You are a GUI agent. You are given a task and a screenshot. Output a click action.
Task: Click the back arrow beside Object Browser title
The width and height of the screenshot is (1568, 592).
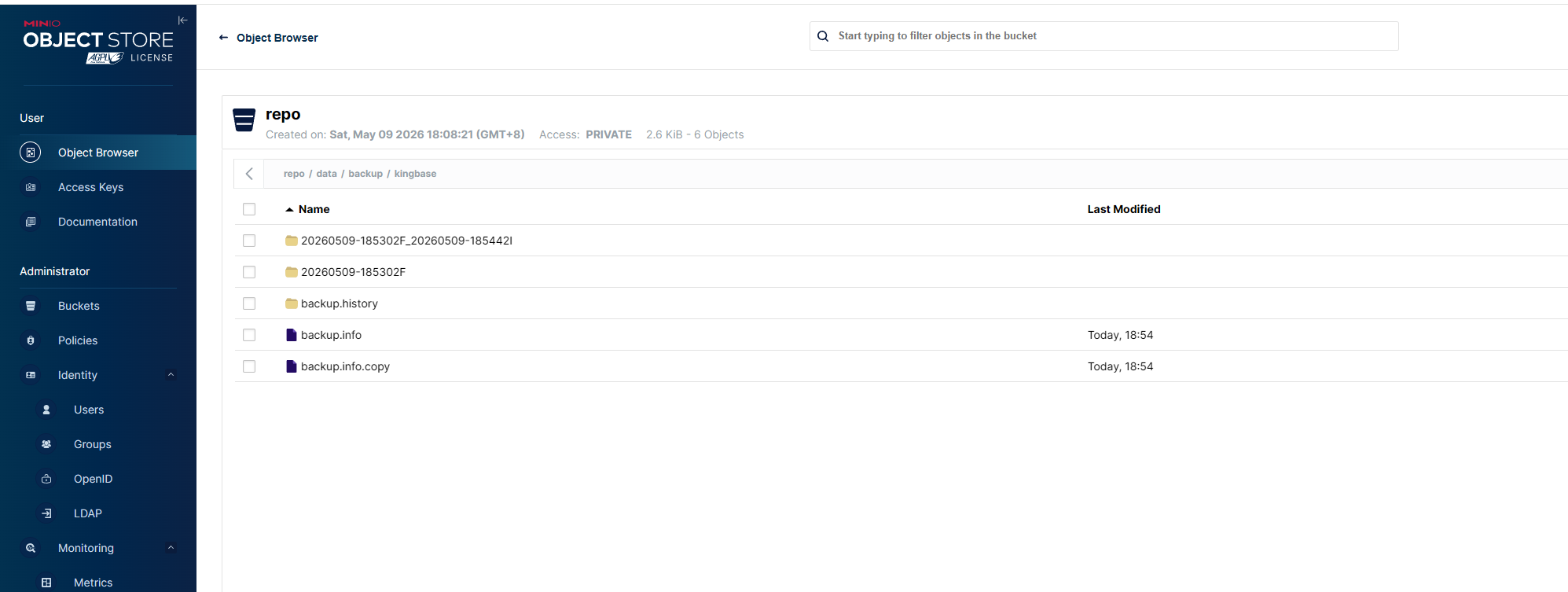click(x=223, y=38)
